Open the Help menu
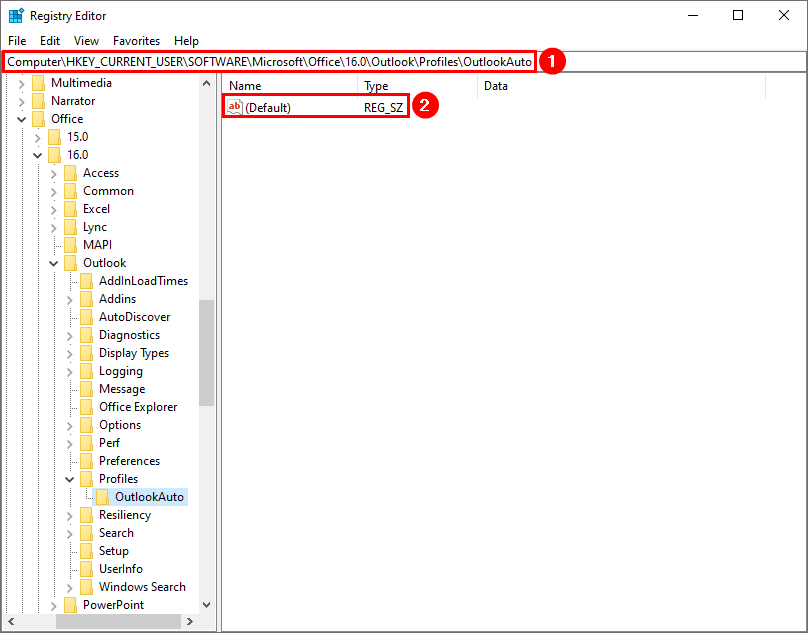Image resolution: width=808 pixels, height=633 pixels. point(186,41)
